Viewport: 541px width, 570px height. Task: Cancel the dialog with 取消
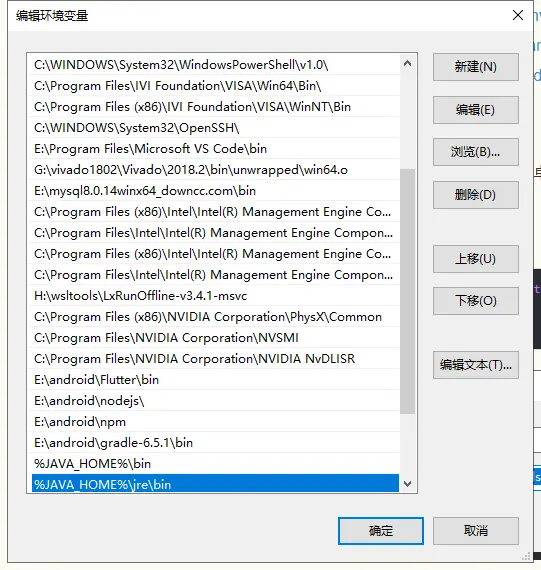(x=476, y=531)
